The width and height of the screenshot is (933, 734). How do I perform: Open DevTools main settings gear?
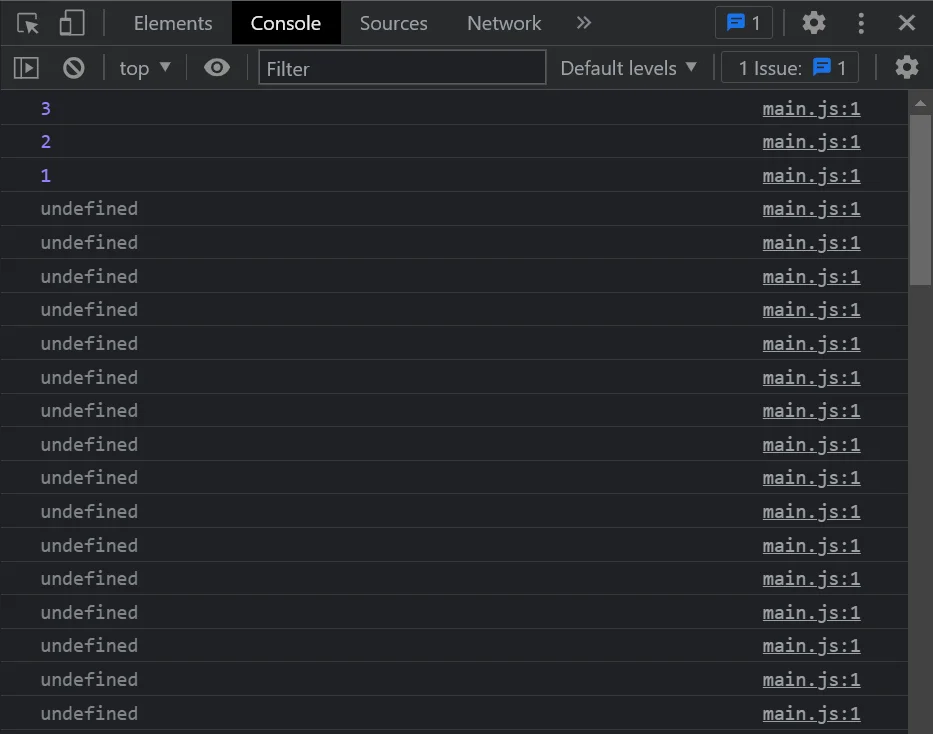[814, 23]
